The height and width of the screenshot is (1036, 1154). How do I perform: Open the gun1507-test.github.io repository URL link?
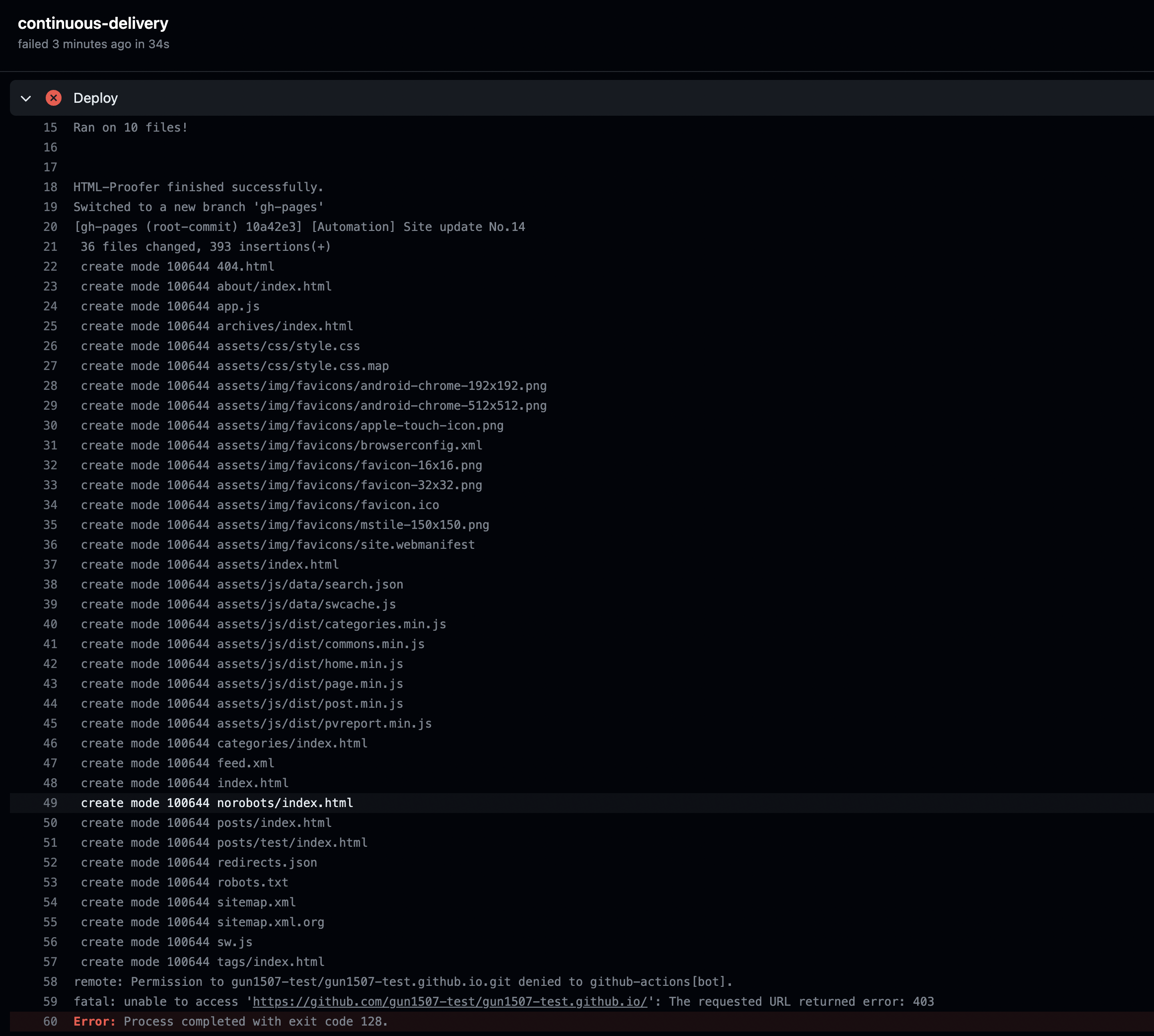(x=449, y=1001)
